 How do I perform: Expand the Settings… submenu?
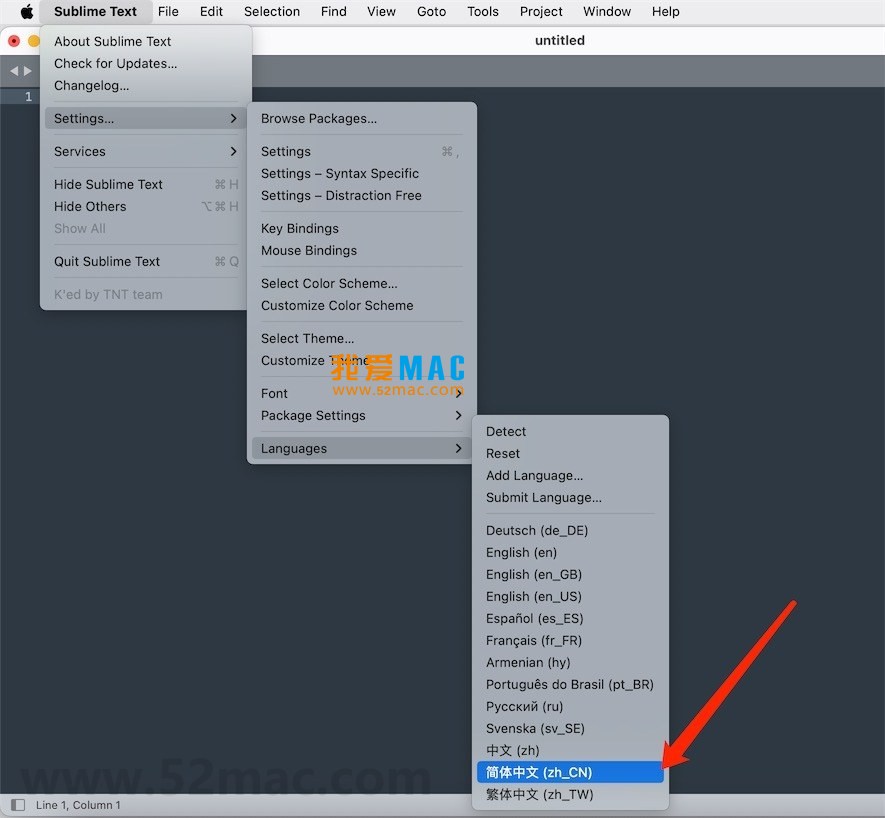[x=146, y=119]
